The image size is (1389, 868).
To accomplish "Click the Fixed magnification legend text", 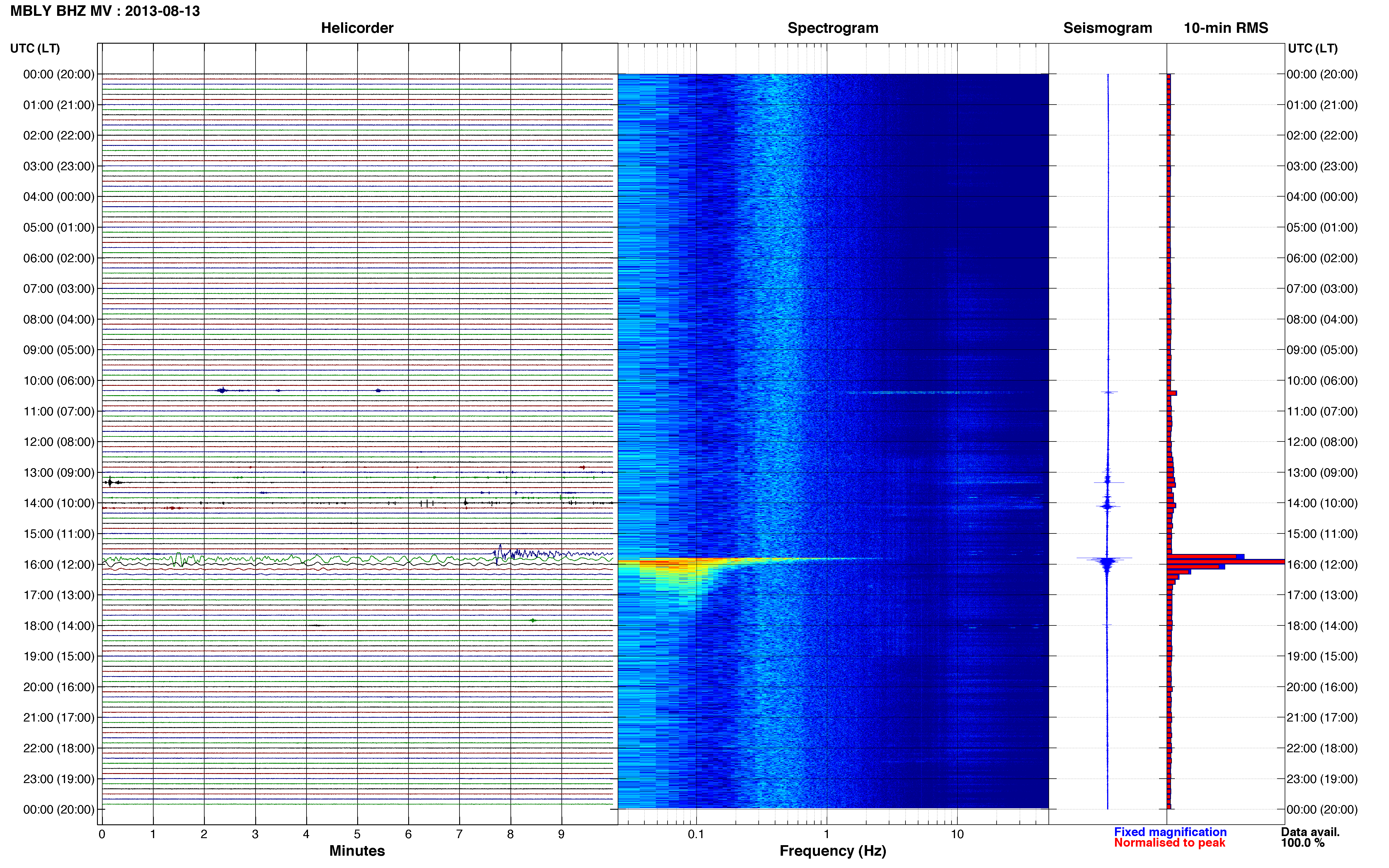I will click(x=1170, y=832).
